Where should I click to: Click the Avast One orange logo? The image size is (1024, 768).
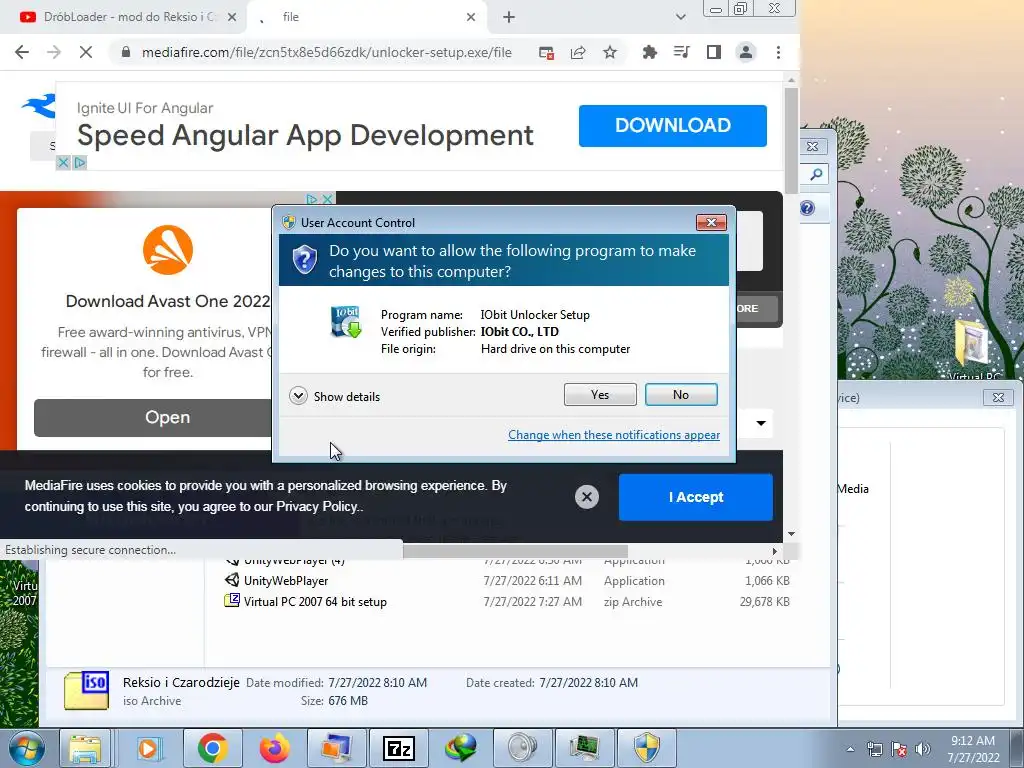pyautogui.click(x=168, y=250)
